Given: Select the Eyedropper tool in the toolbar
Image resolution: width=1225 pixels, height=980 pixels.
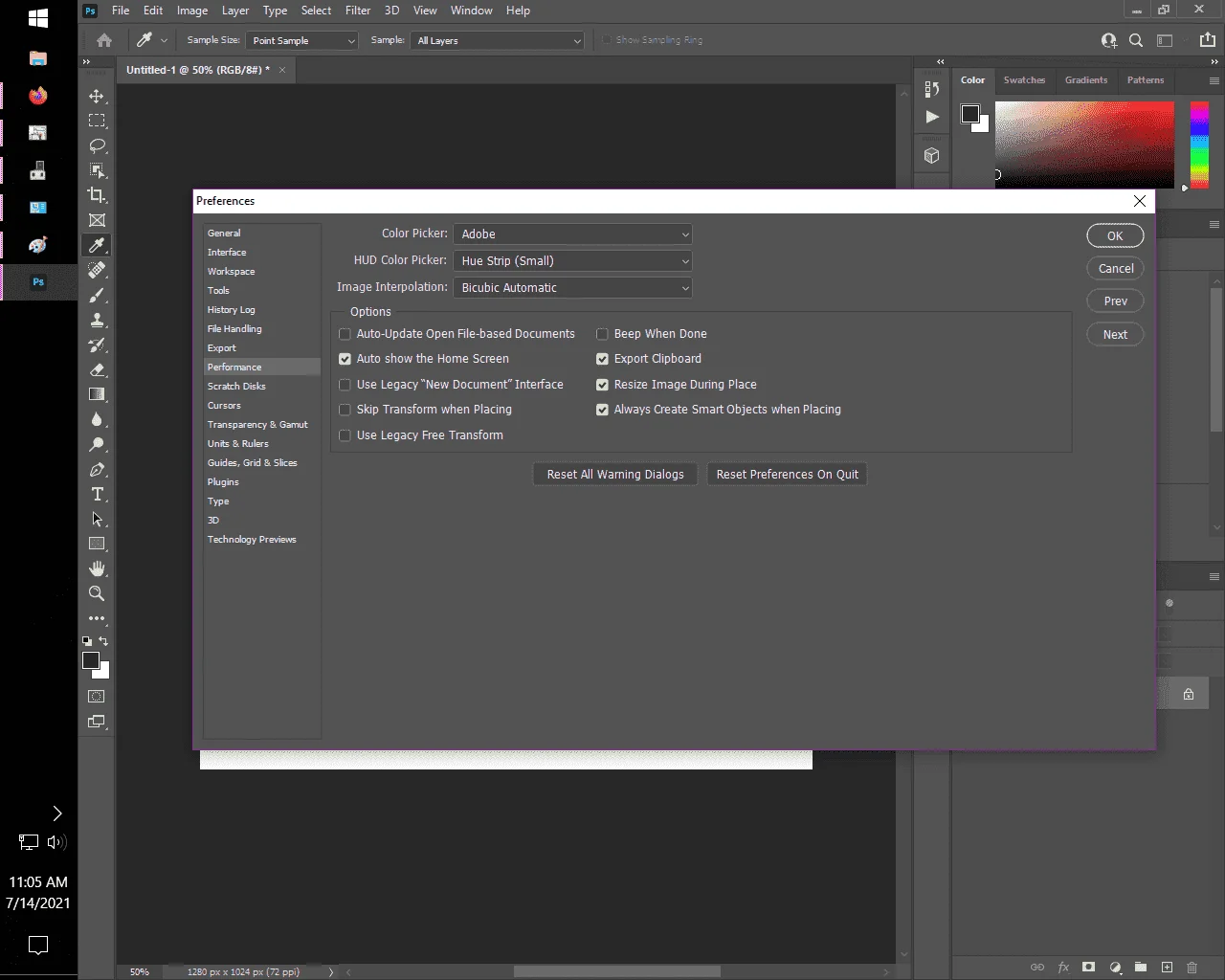Looking at the screenshot, I should tap(97, 245).
